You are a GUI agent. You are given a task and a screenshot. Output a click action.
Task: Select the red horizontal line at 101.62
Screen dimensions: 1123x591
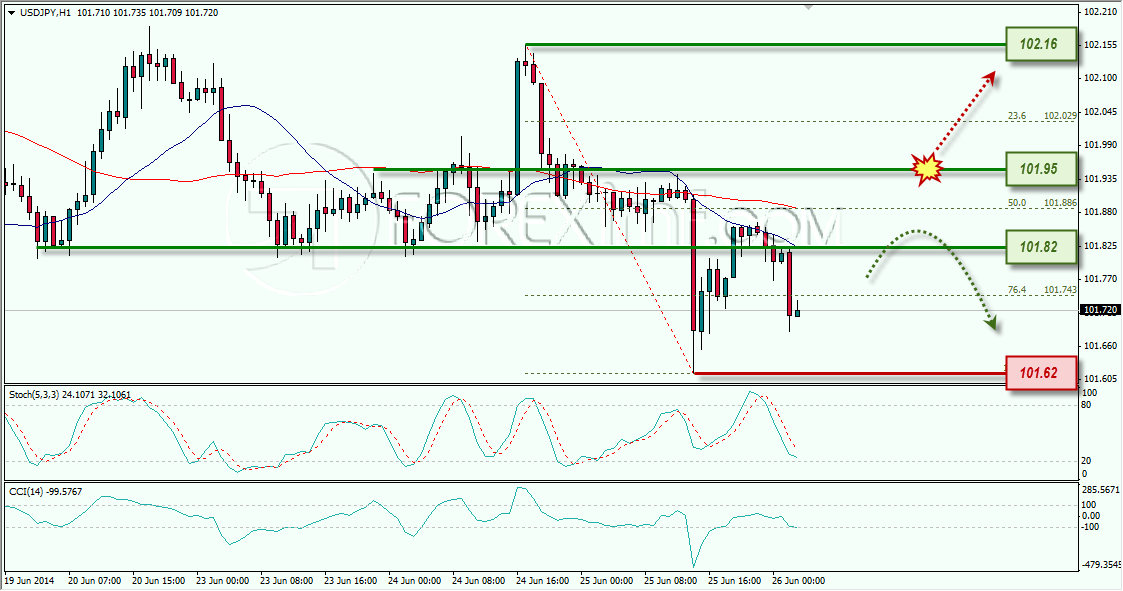click(x=849, y=373)
